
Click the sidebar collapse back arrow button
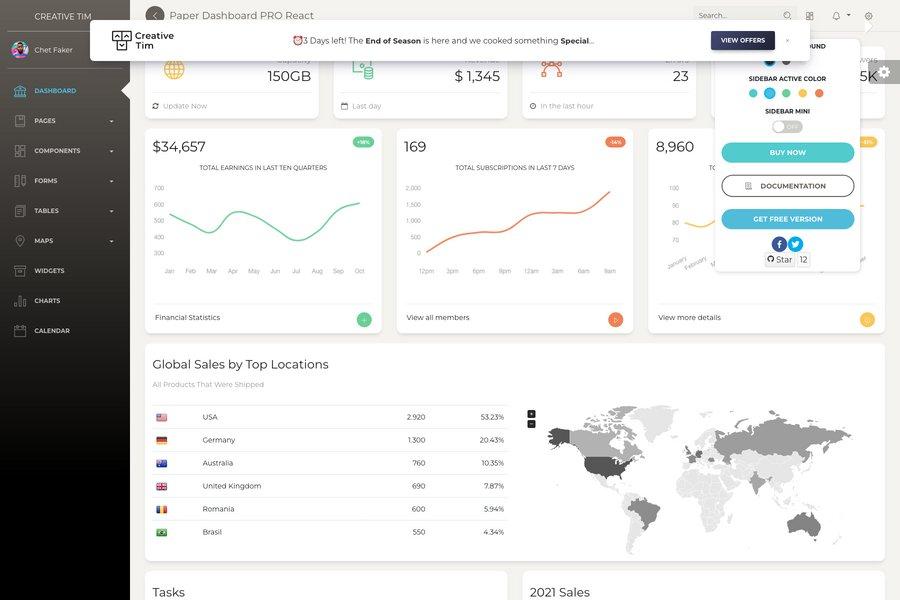[x=155, y=15]
